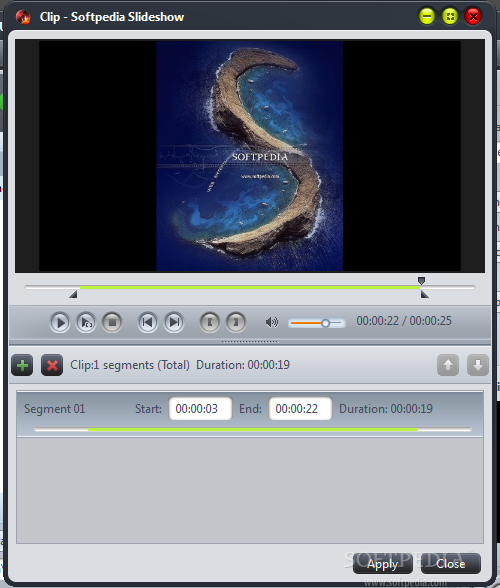Image resolution: width=500 pixels, height=588 pixels.
Task: Click the Play button
Action: pos(60,322)
